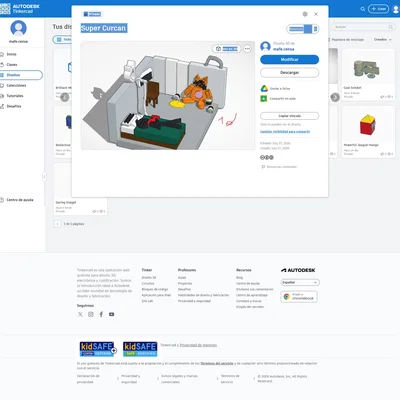Click the search input in designs list
This screenshot has width=400, height=400.
click(x=363, y=27)
